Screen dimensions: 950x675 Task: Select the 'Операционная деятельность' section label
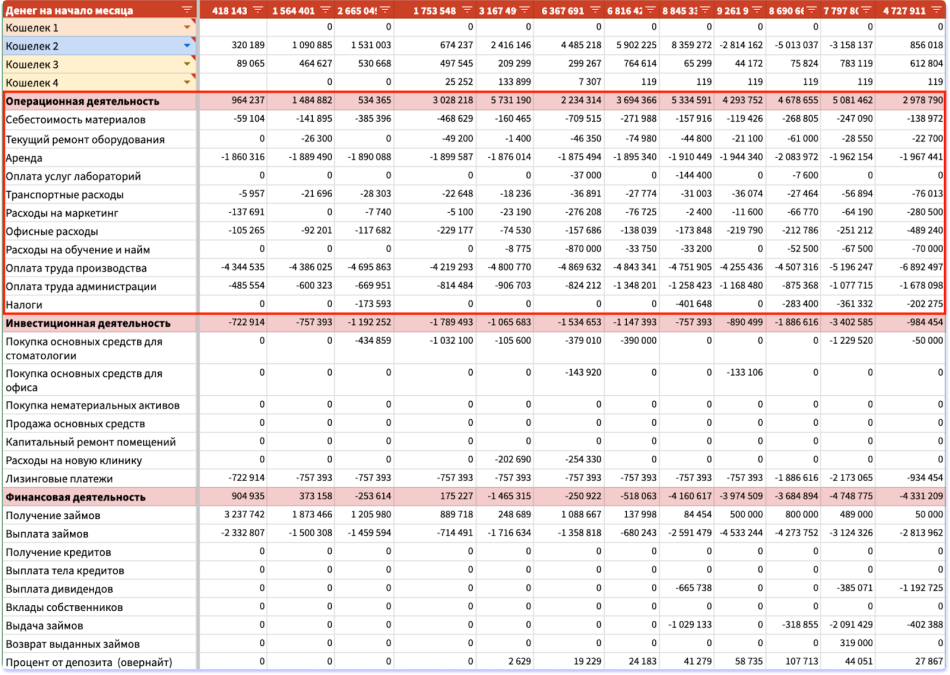click(x=82, y=101)
